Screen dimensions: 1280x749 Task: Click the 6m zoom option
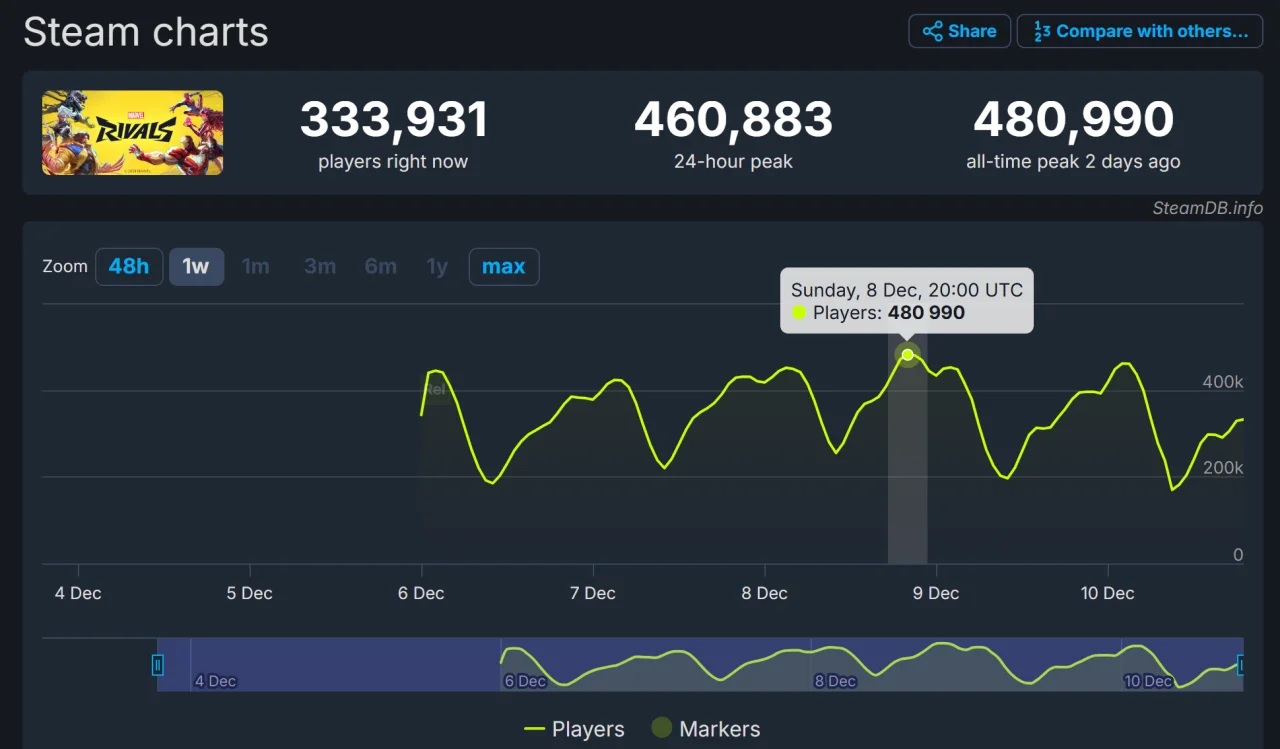coord(380,267)
